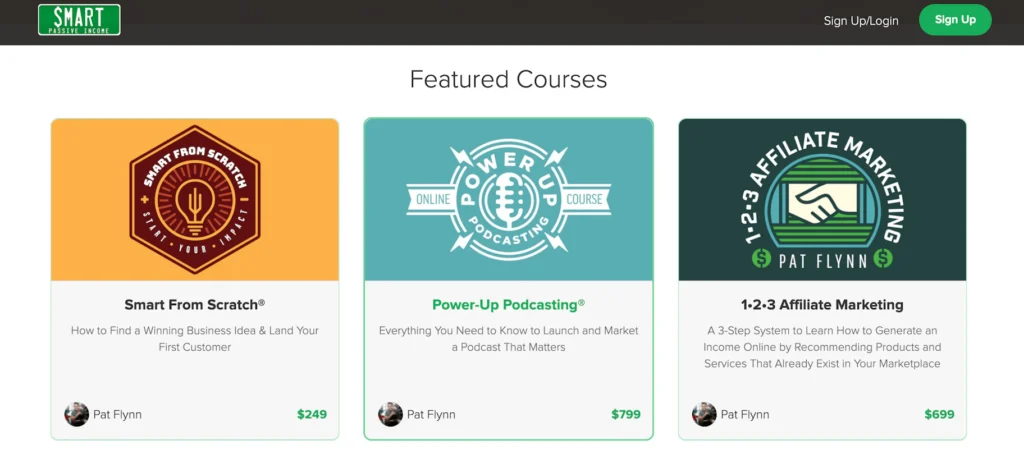This screenshot has width=1024, height=468.
Task: Open the Sign Up/Login link
Action: pyautogui.click(x=861, y=21)
